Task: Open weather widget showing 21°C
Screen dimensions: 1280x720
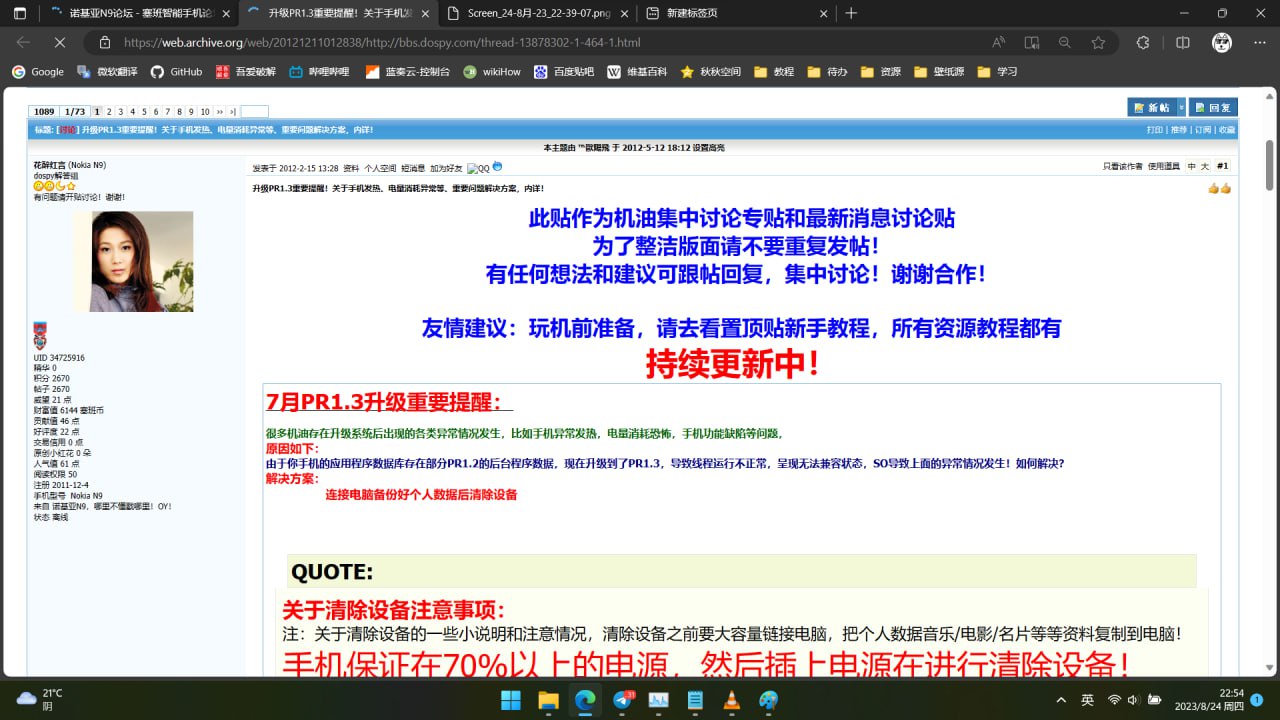Action: tap(40, 699)
